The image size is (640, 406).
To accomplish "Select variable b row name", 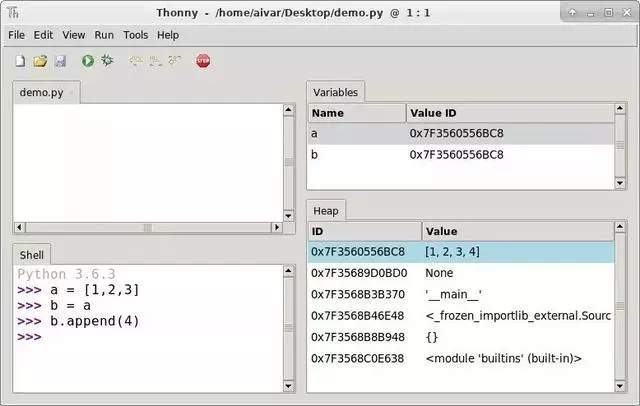I will pyautogui.click(x=314, y=155).
